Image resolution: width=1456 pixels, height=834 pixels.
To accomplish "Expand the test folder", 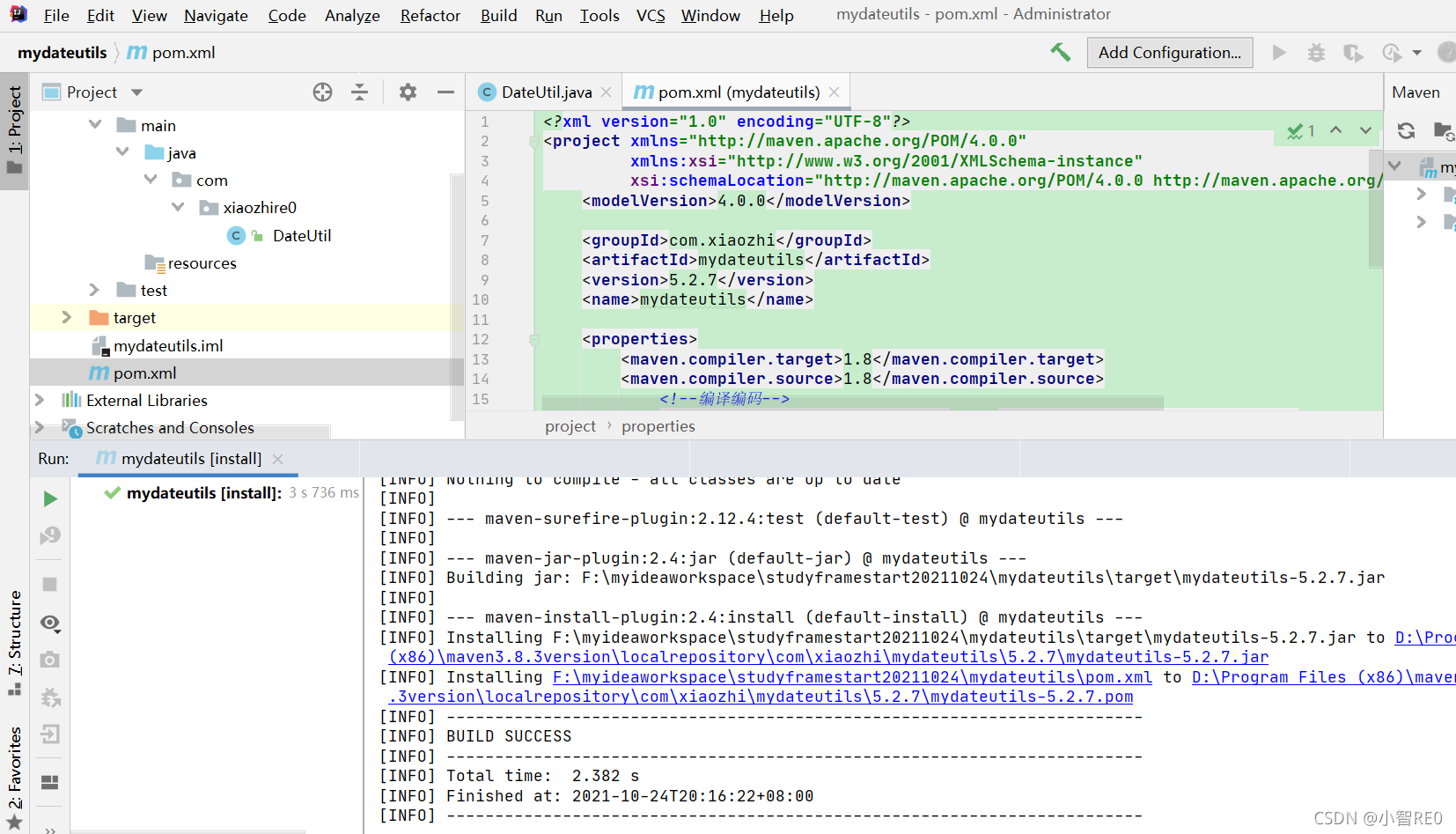I will click(95, 290).
